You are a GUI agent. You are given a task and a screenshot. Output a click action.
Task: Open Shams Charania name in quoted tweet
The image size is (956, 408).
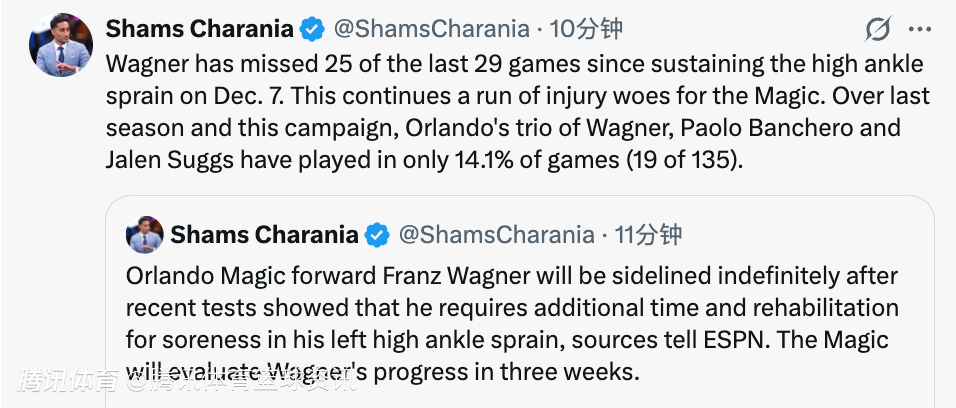point(264,235)
